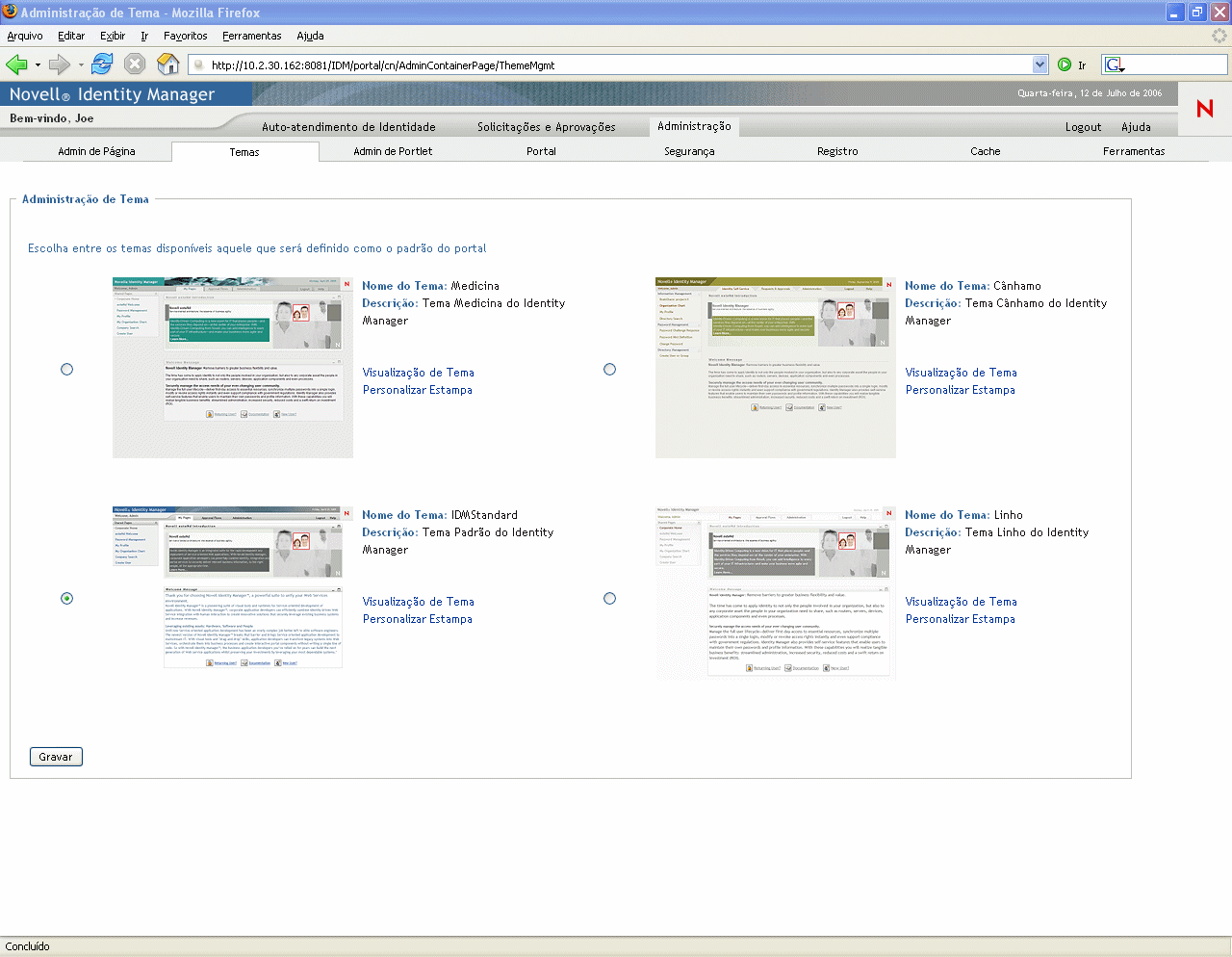
Task: Click the Novell Identity Manager header title
Action: point(112,94)
